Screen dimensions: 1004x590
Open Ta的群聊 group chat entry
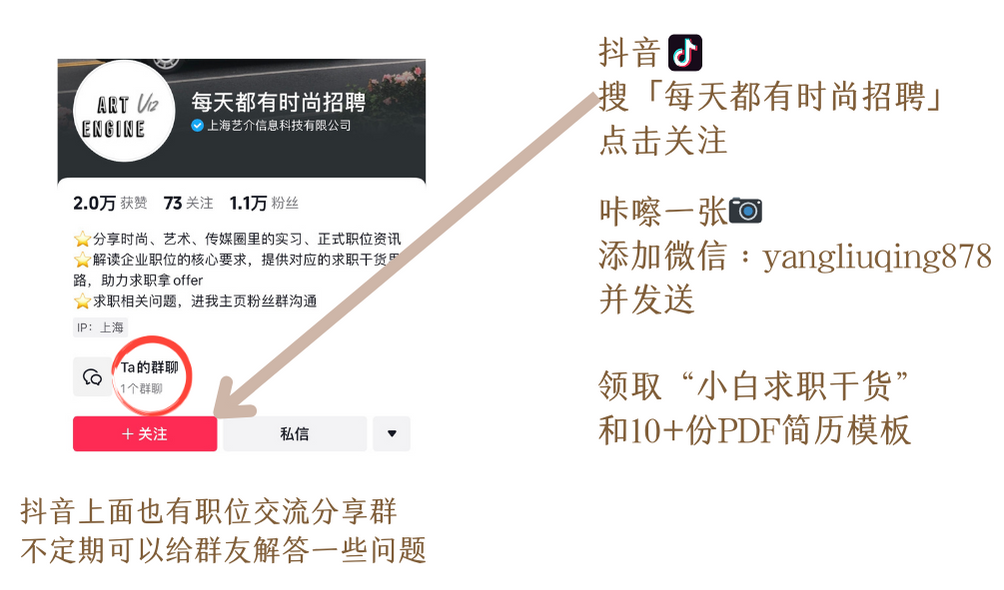150,377
